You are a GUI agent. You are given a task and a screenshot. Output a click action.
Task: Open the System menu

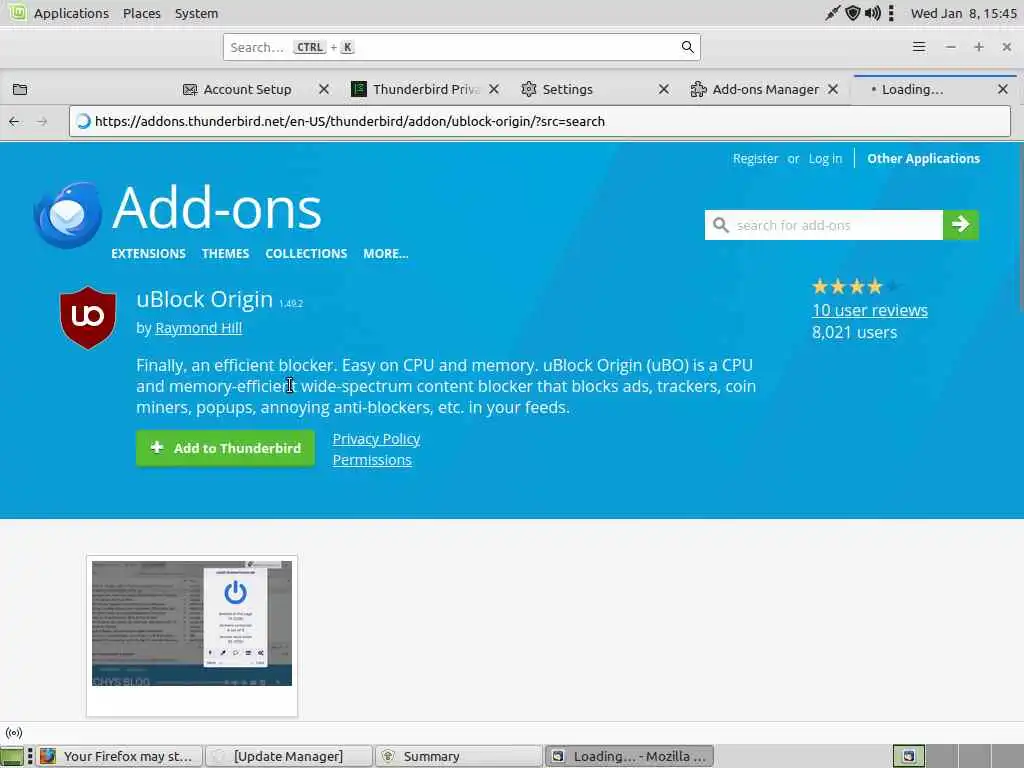coord(197,13)
